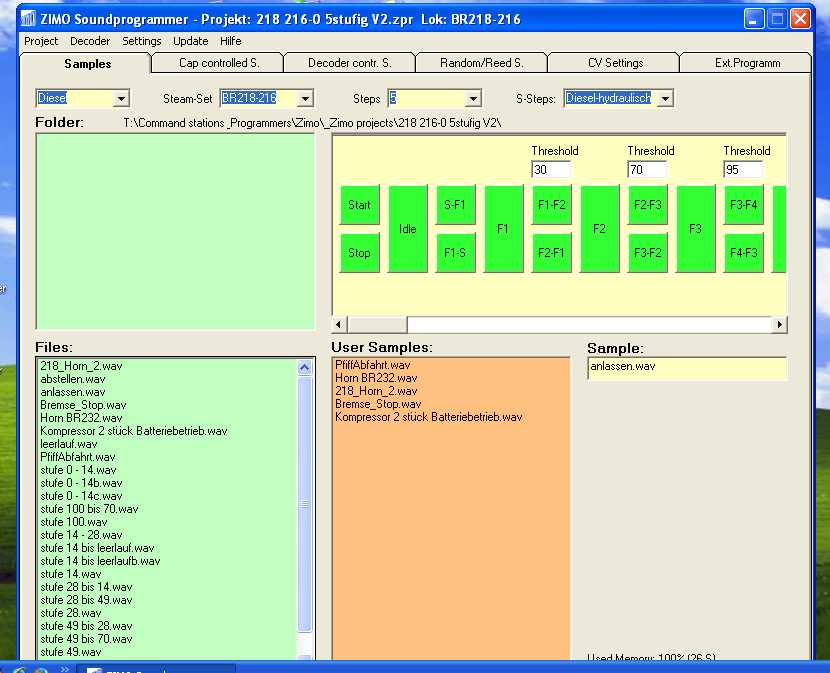830x673 pixels.
Task: Expand the Diesel type dropdown
Action: coord(121,98)
